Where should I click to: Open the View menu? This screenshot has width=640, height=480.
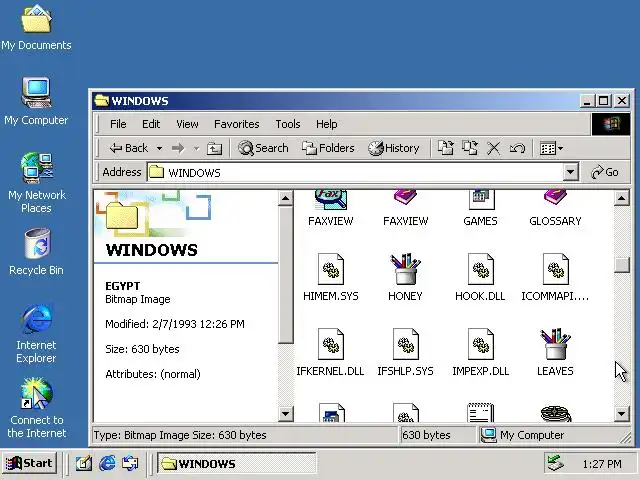coord(187,124)
